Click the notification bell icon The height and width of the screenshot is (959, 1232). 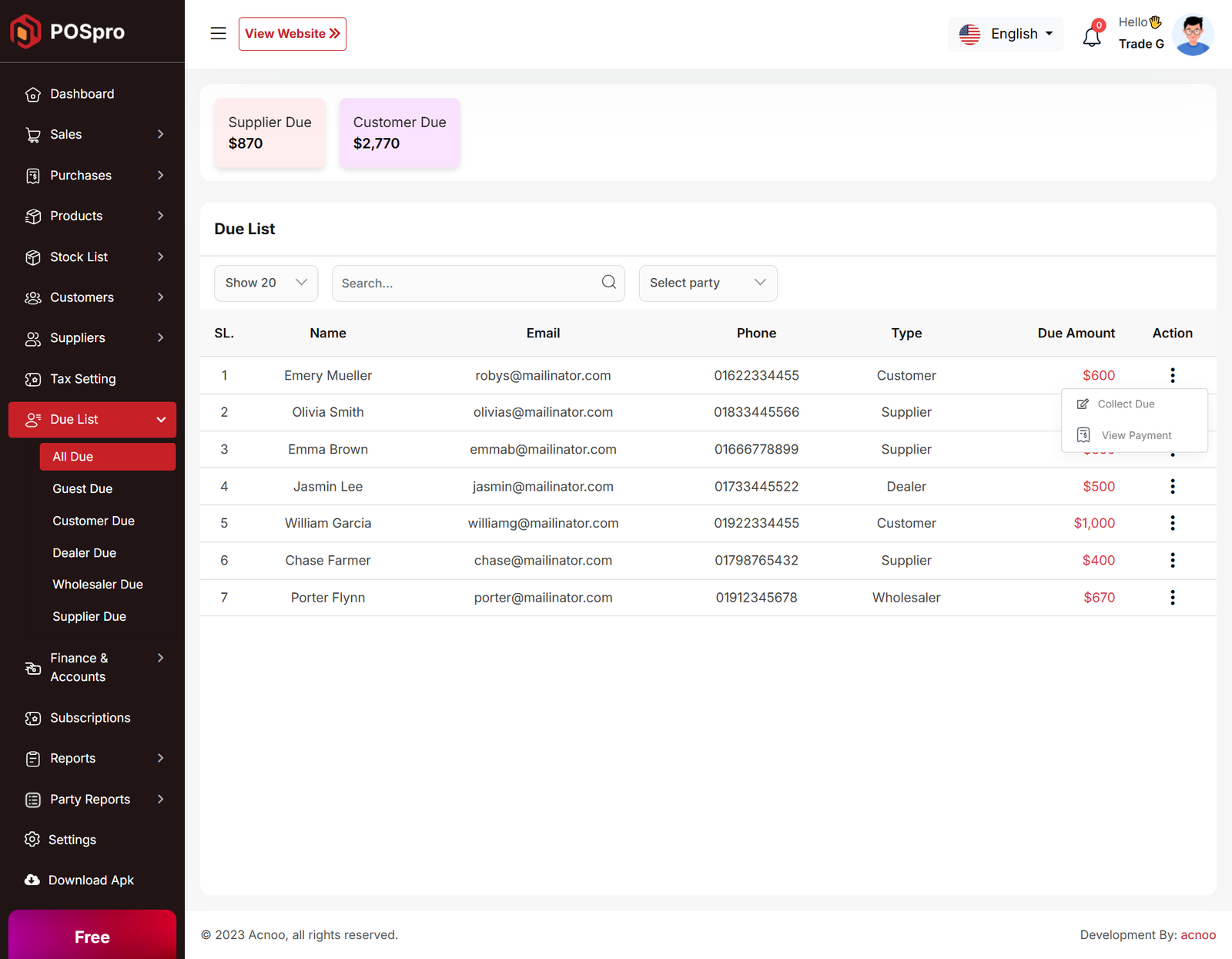(x=1091, y=36)
